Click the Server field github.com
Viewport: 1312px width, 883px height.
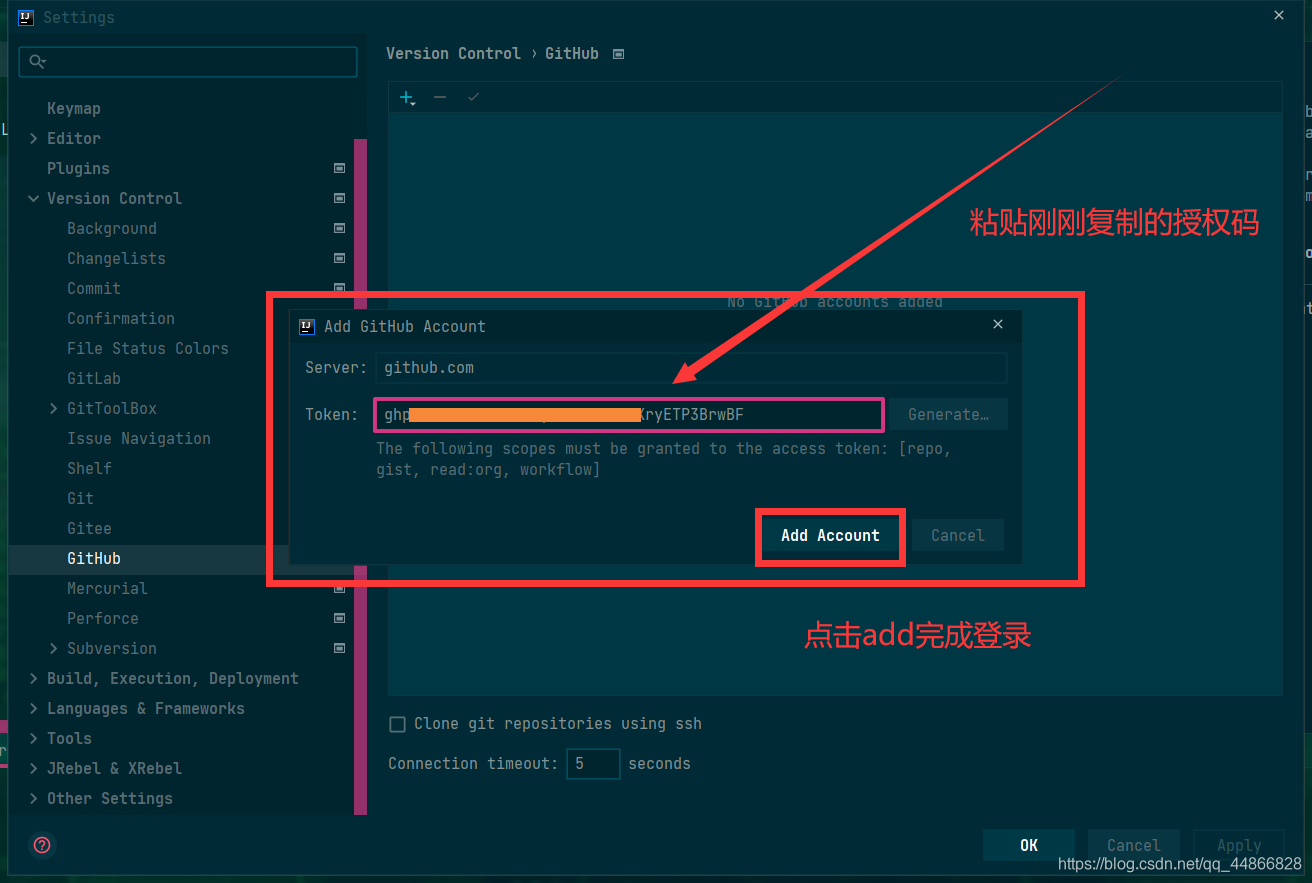(x=691, y=368)
